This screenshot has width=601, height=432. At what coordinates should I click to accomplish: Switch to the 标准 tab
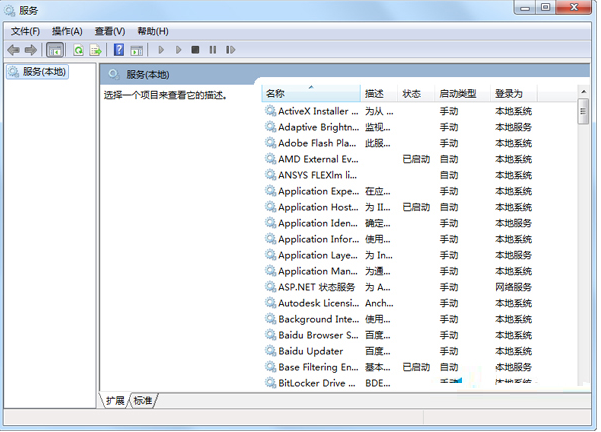pyautogui.click(x=143, y=400)
